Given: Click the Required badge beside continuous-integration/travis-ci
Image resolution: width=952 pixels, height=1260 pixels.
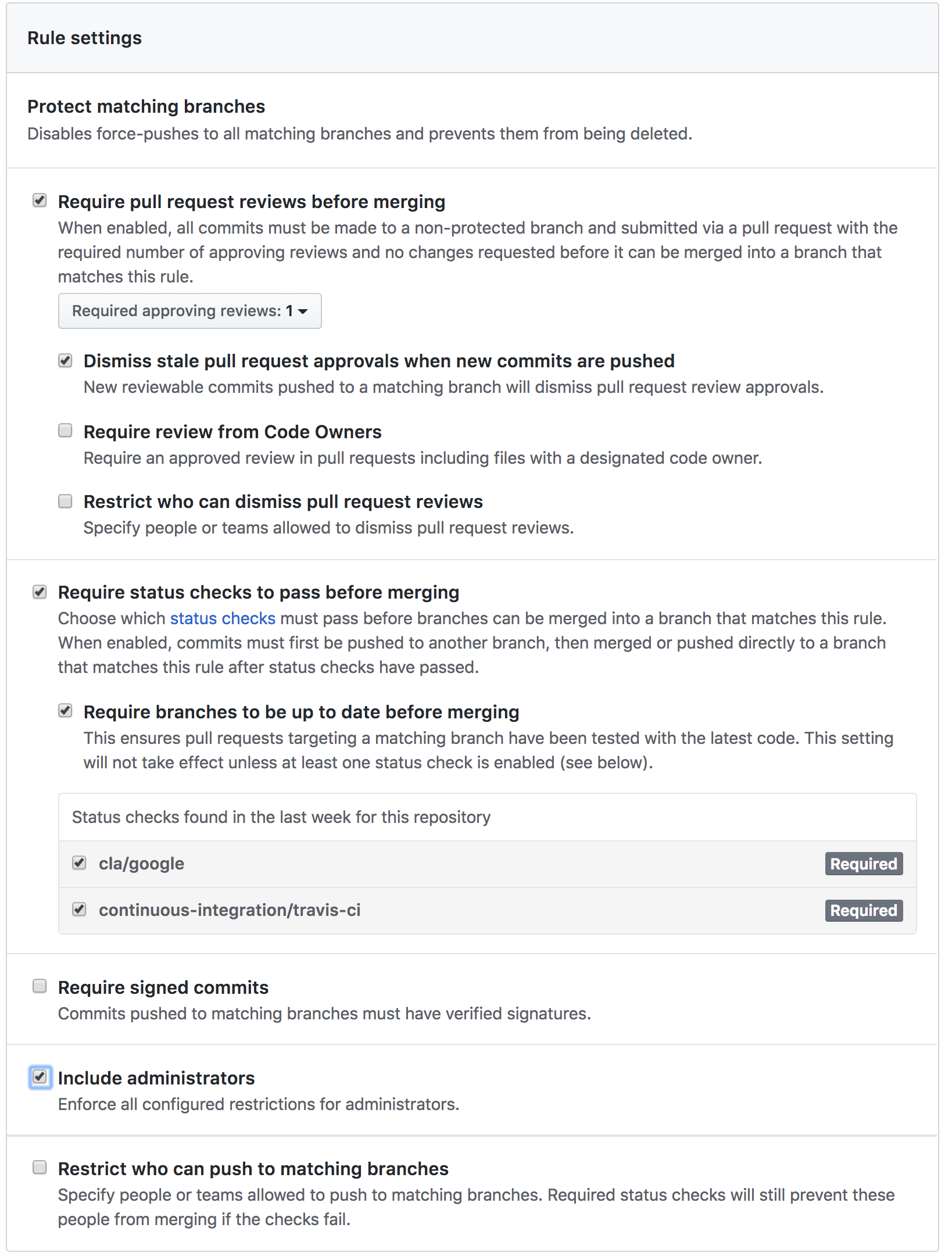Looking at the screenshot, I should (864, 910).
